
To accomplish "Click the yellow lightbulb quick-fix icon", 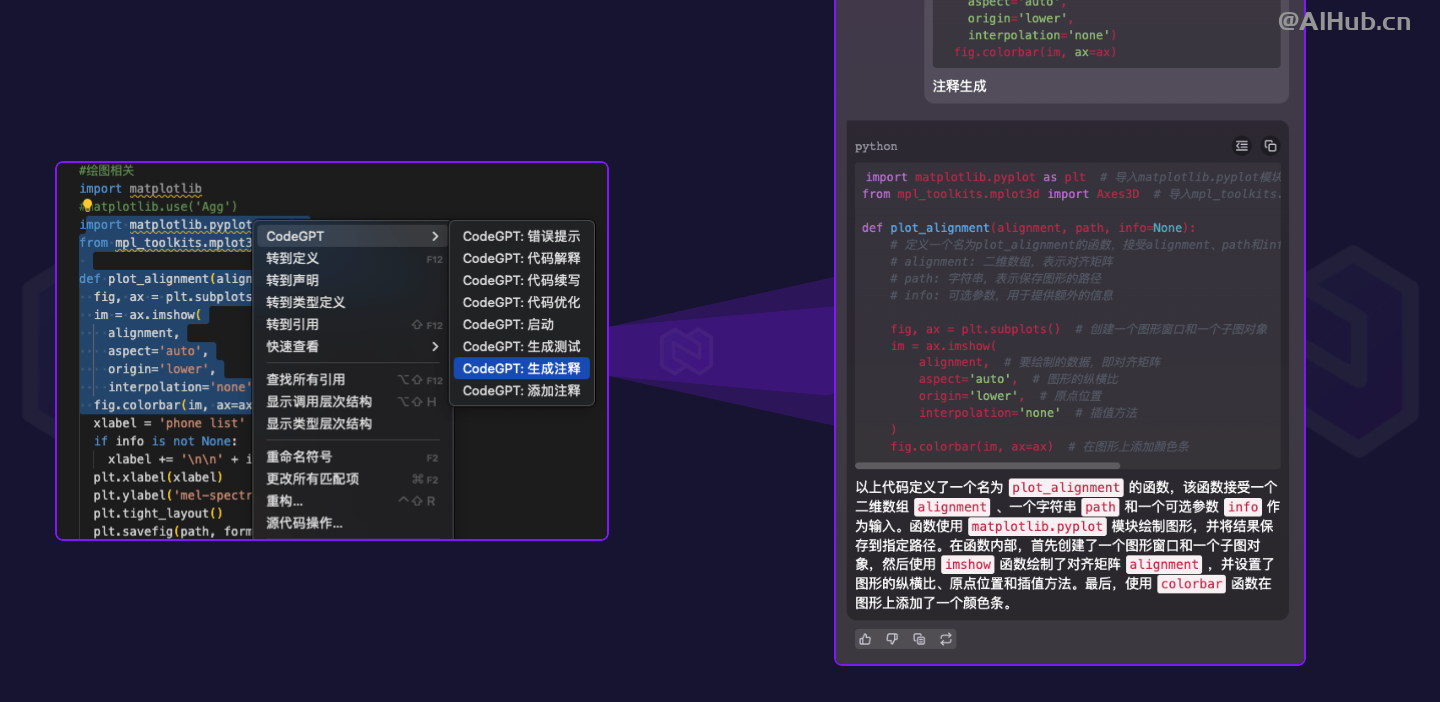I will pyautogui.click(x=87, y=206).
